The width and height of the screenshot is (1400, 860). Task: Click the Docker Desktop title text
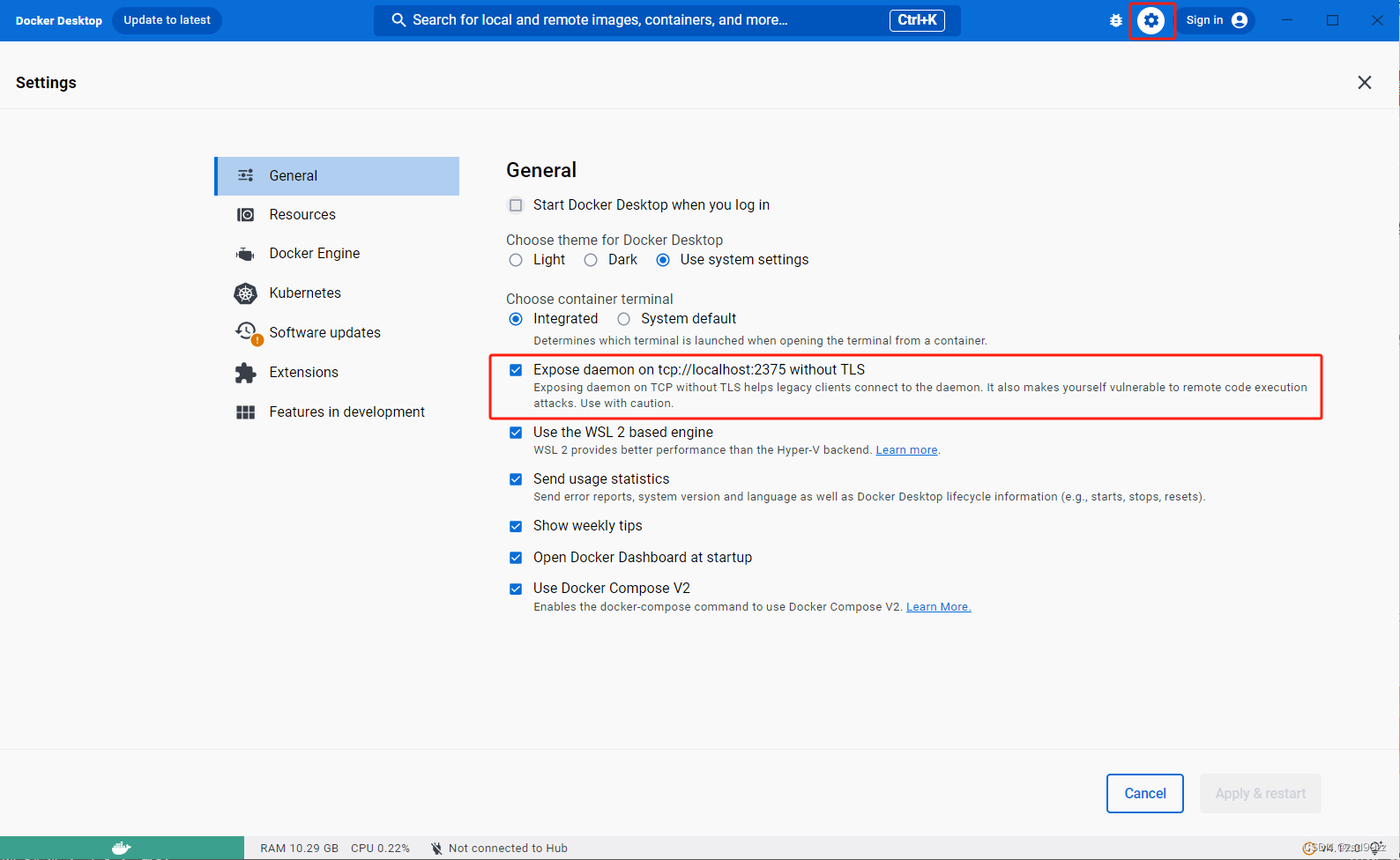point(59,21)
